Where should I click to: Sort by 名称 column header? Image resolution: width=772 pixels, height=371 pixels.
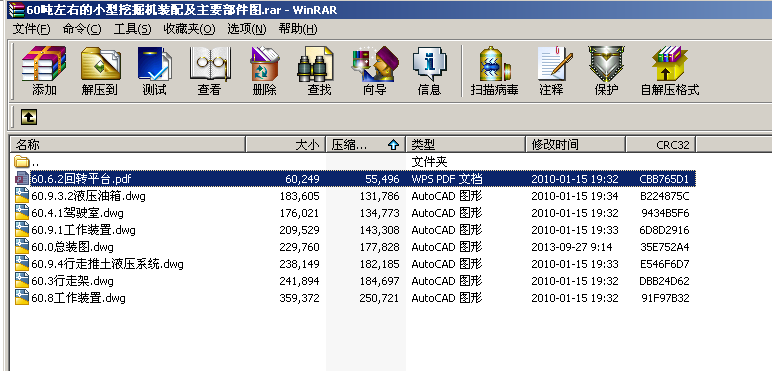click(128, 144)
